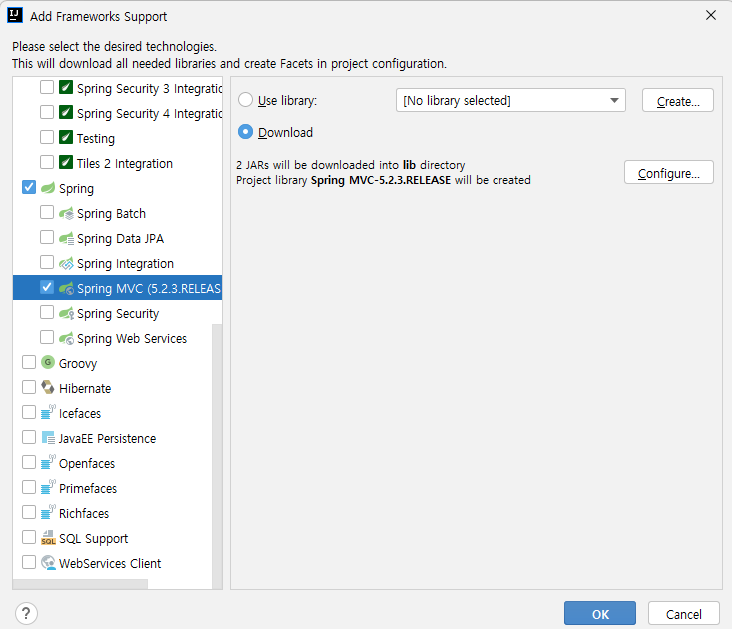
Task: Click the WebServices Client icon
Action: pyautogui.click(x=48, y=563)
